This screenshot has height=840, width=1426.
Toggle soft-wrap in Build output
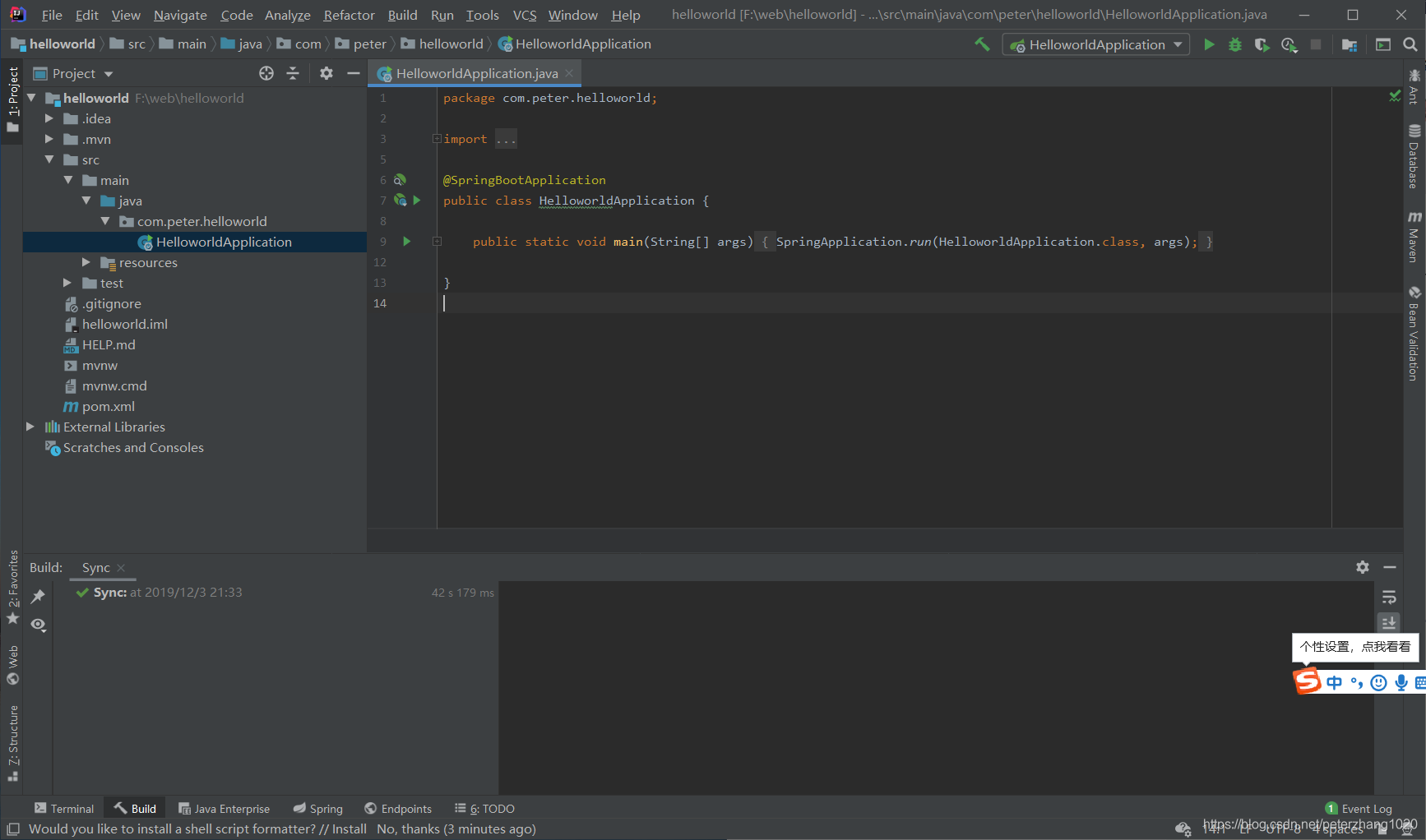1389,597
